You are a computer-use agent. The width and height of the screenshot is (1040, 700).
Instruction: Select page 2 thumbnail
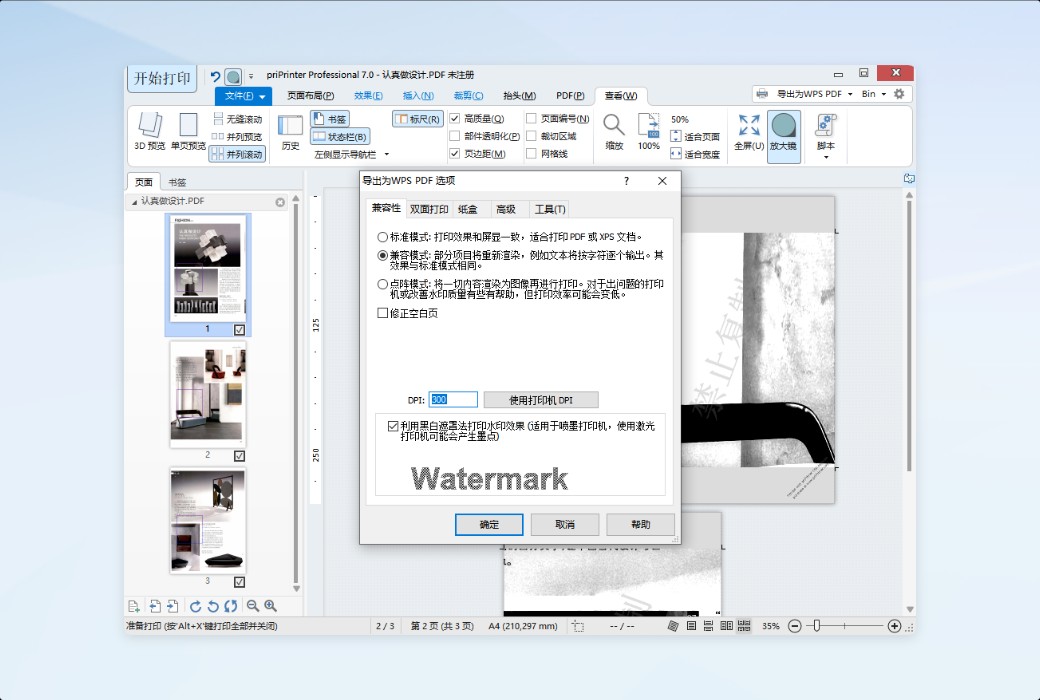[208, 393]
